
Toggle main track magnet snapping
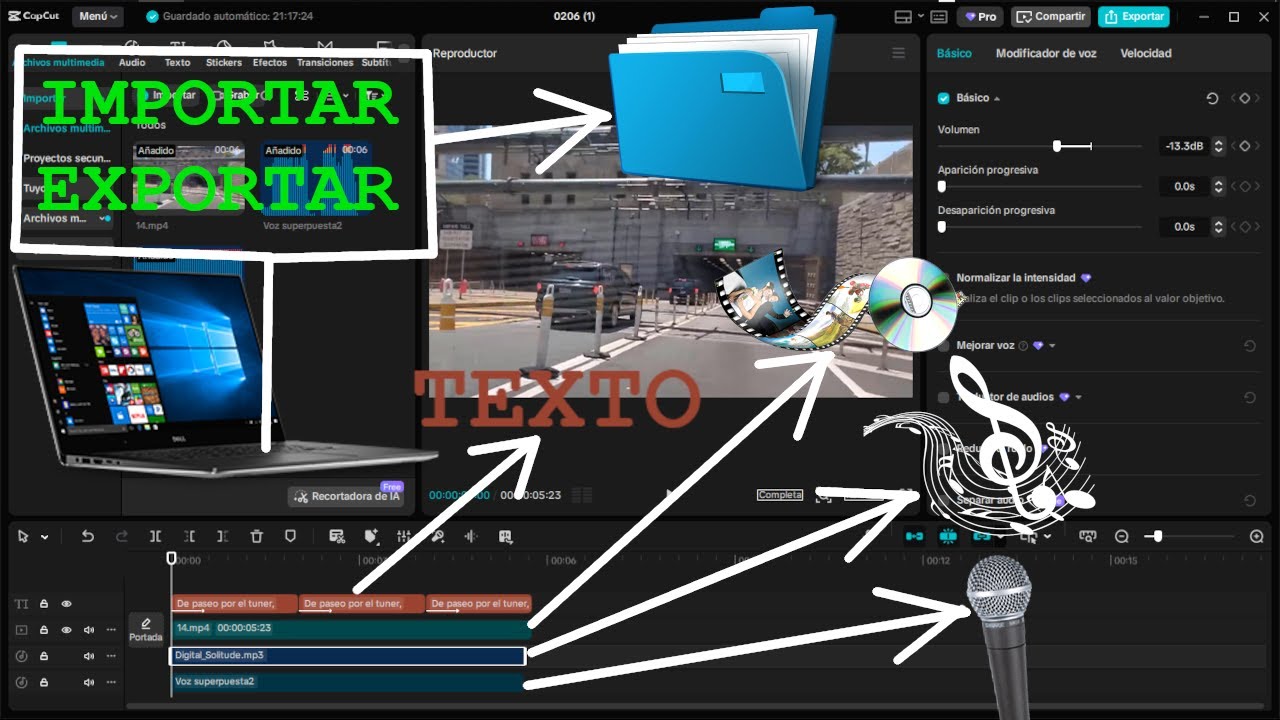click(914, 536)
